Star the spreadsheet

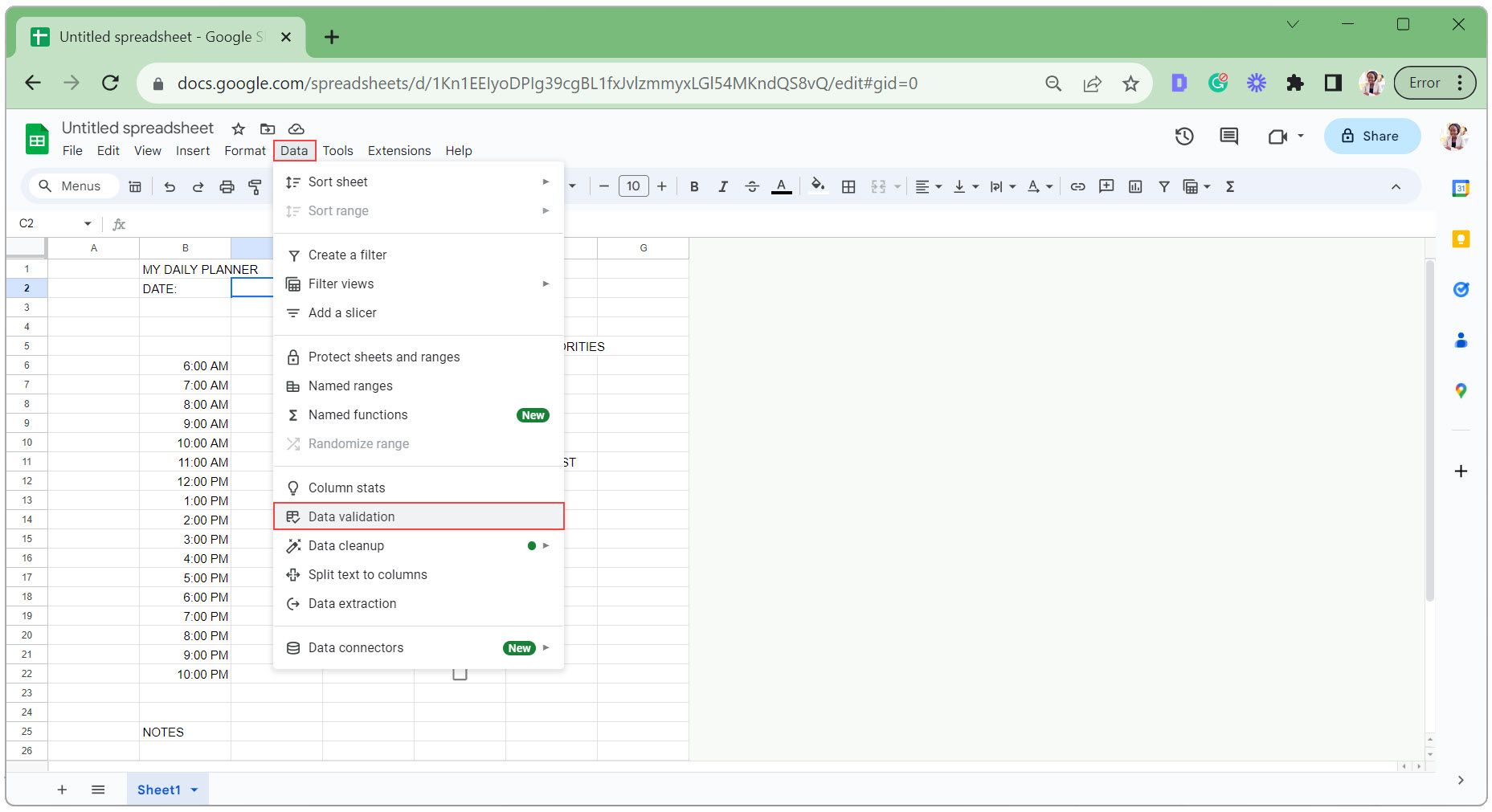237,129
